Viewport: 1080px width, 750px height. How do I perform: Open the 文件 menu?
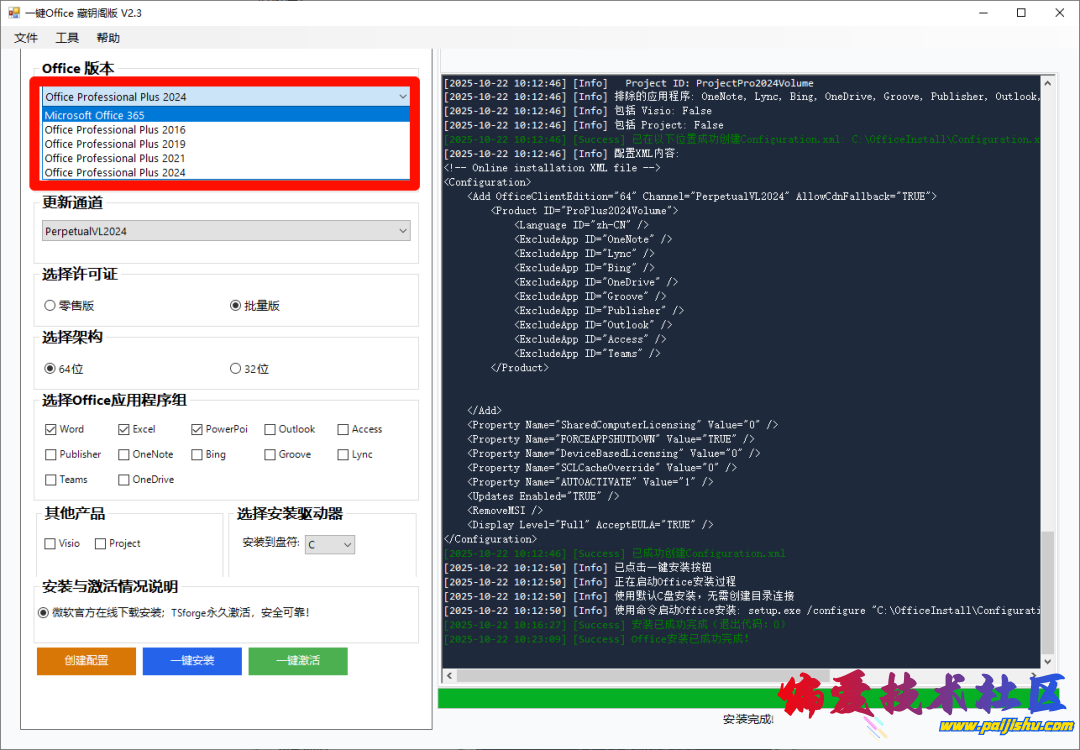(26, 38)
